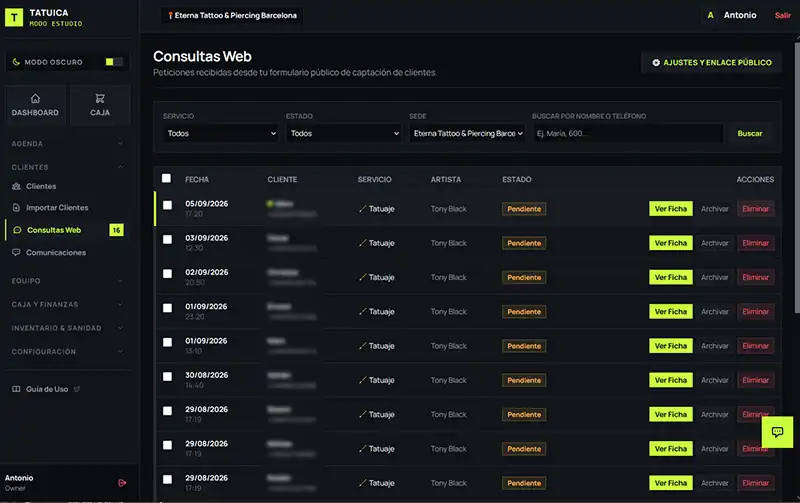Expand the Inventario & Sanidad section
The height and width of the screenshot is (503, 800).
tap(67, 328)
